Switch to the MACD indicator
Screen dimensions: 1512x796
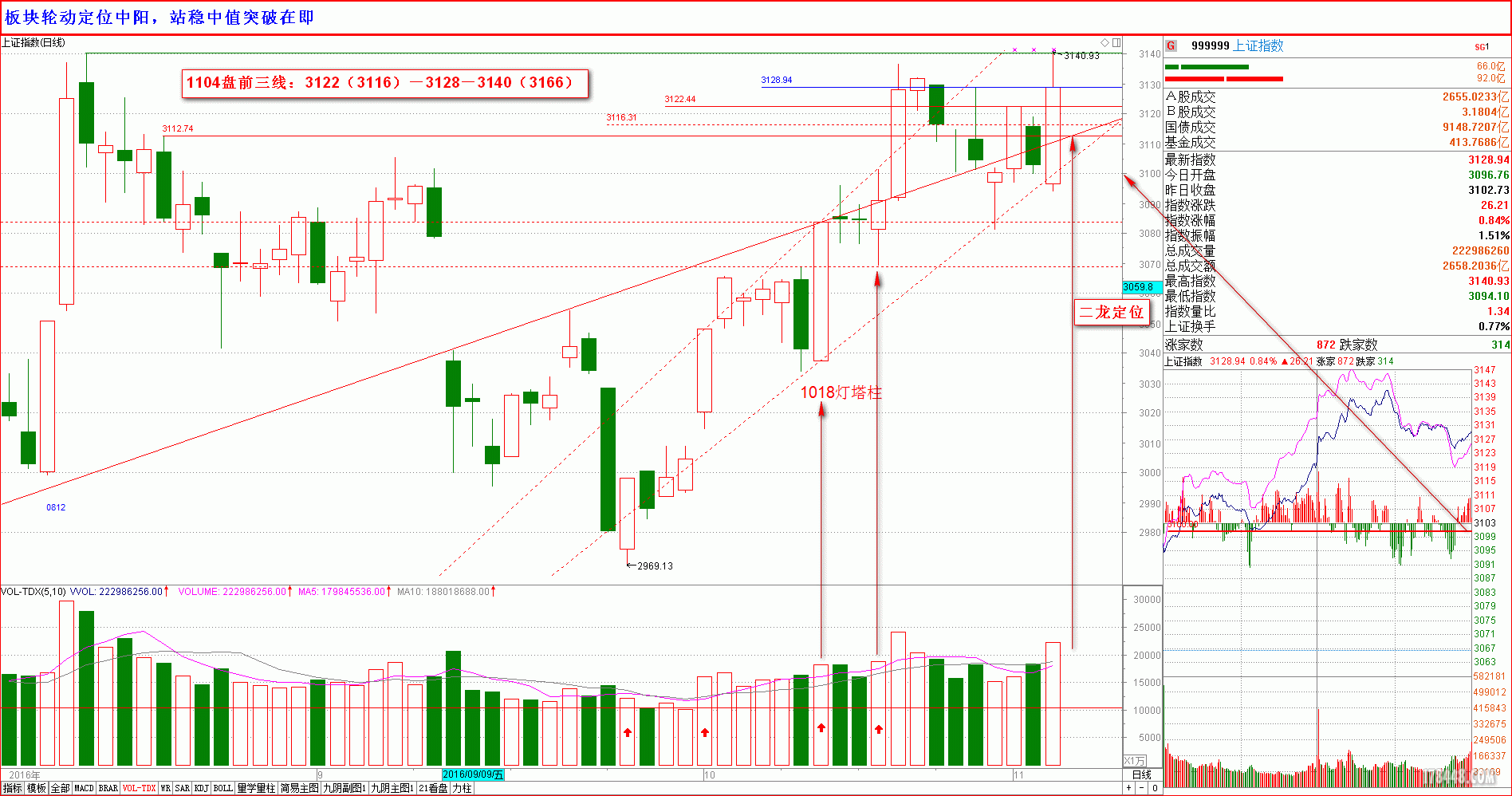point(84,788)
